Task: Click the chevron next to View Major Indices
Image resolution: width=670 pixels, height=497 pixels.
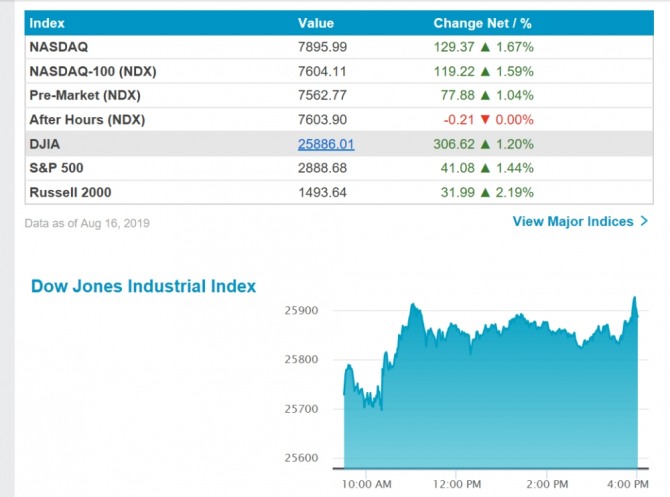Action: tap(644, 221)
